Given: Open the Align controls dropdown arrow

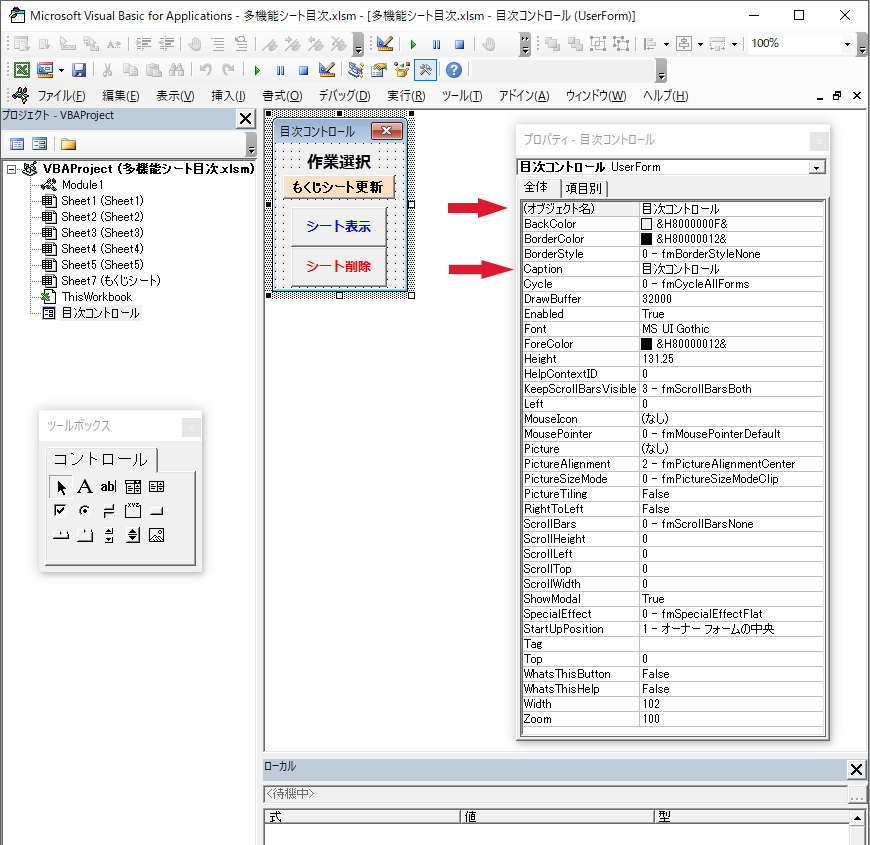Looking at the screenshot, I should click(666, 44).
